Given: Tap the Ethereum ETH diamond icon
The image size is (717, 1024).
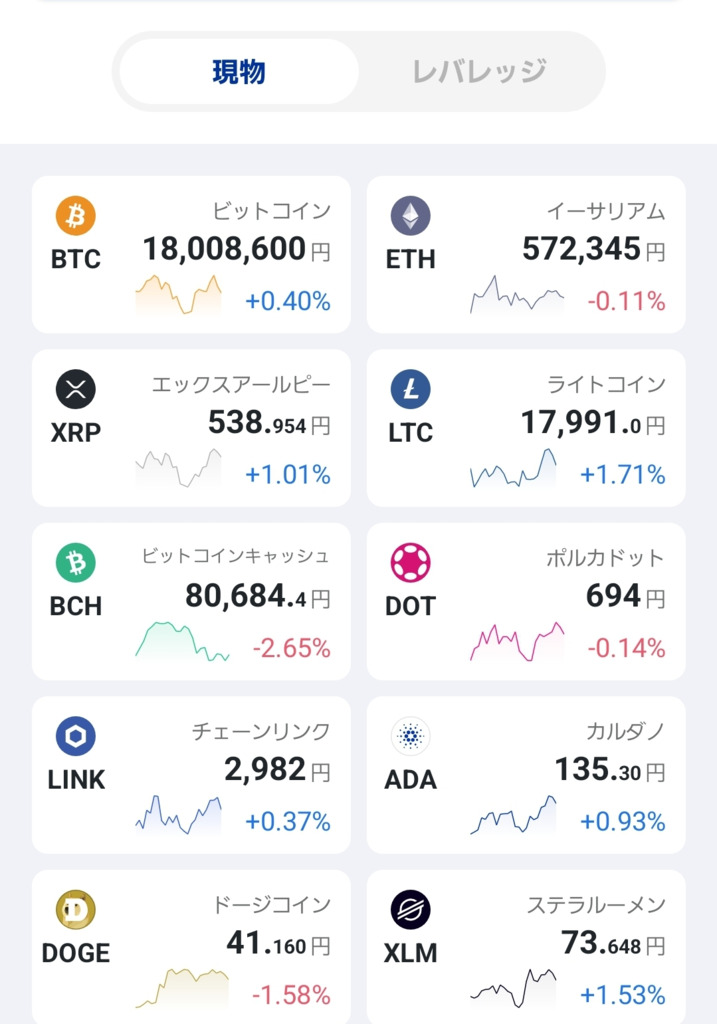Looking at the screenshot, I should [410, 215].
